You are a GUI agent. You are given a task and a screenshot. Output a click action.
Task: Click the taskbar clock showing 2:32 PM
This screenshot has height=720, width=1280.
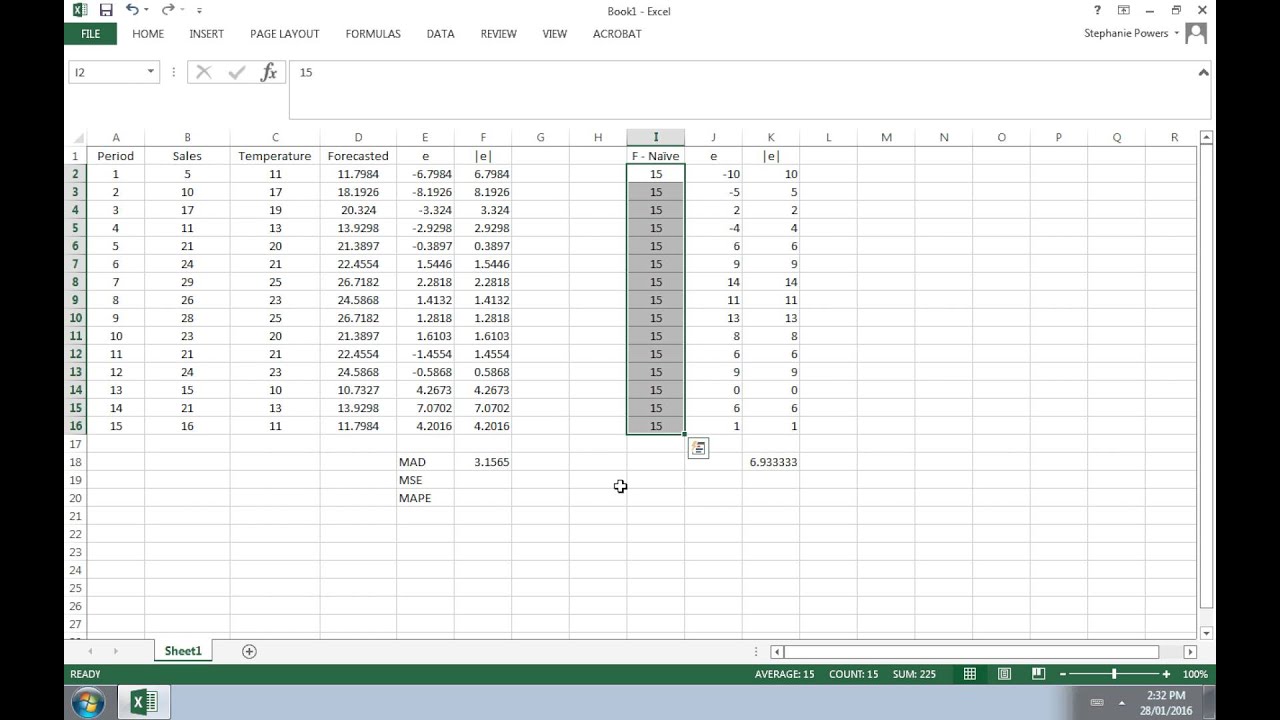pos(1166,695)
